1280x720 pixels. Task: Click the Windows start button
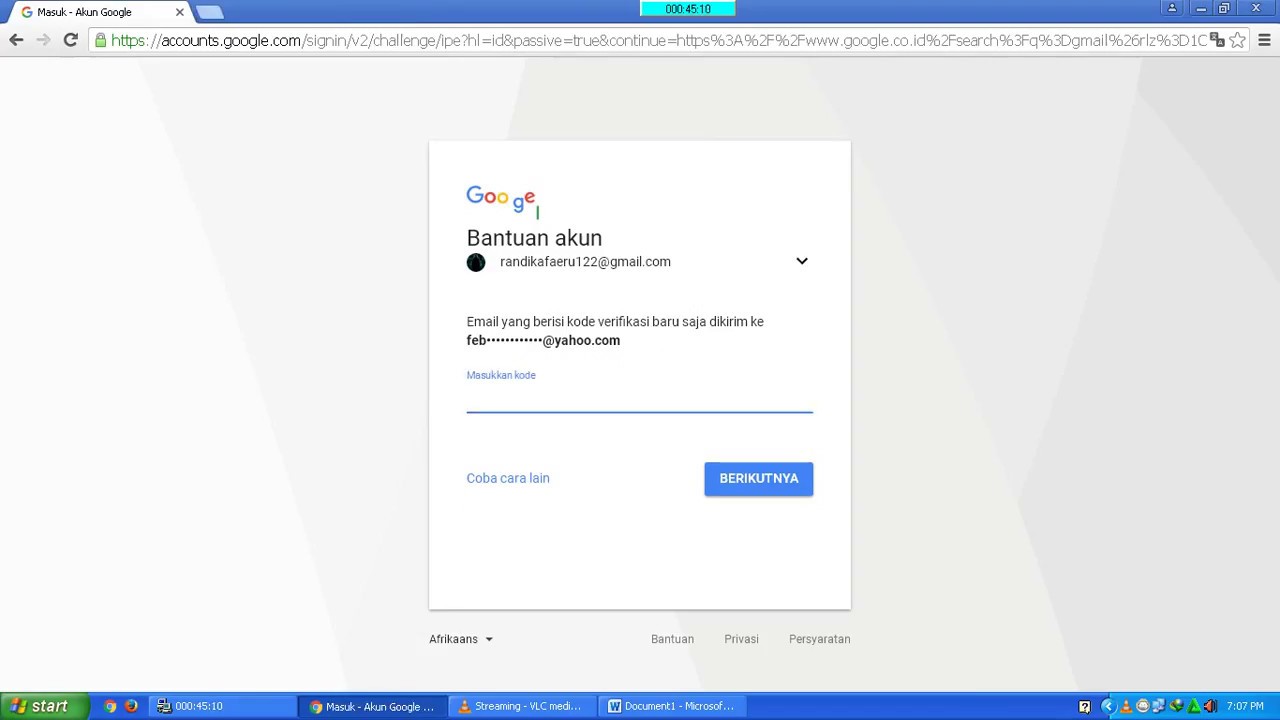[x=43, y=706]
